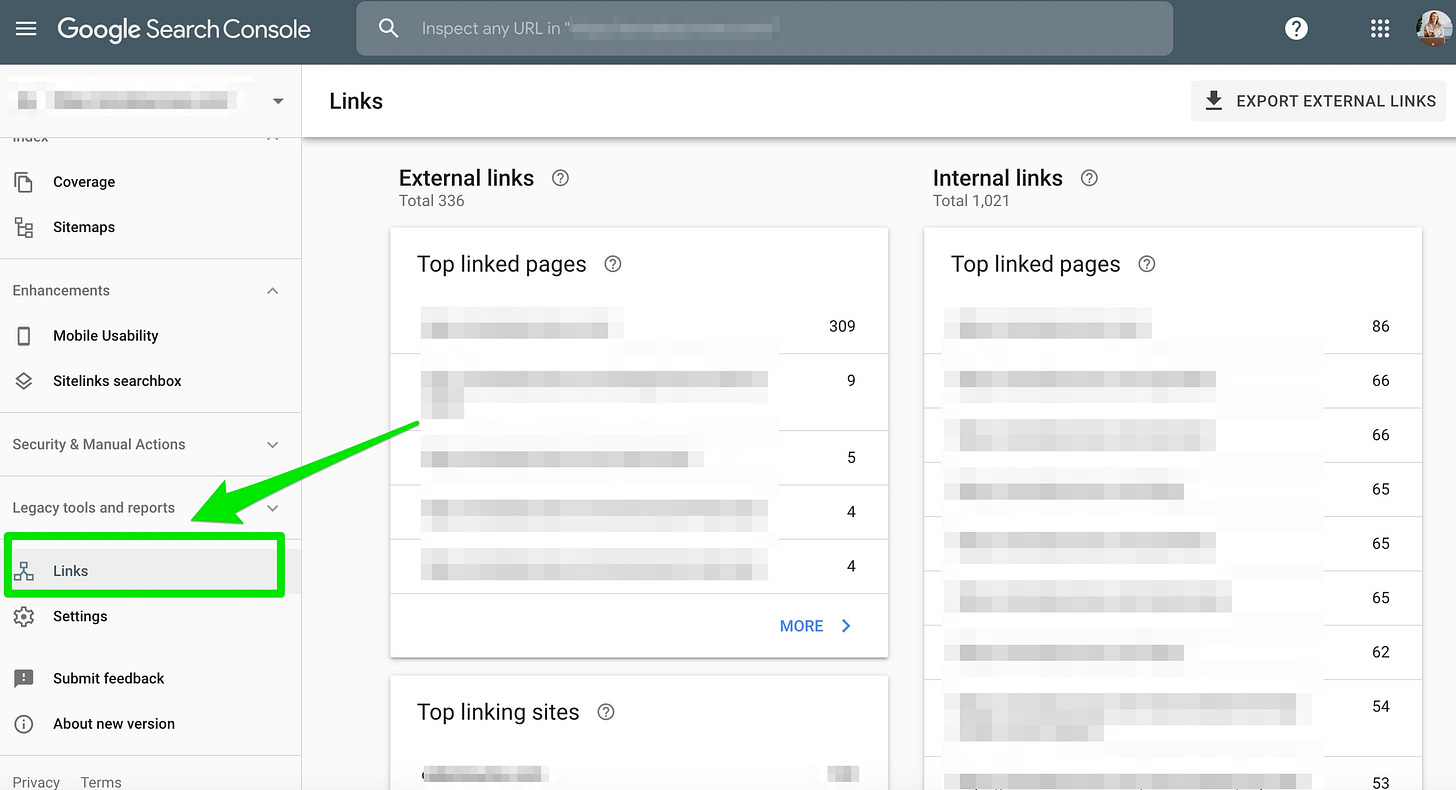
Task: Collapse the Enhancements section
Action: (272, 290)
